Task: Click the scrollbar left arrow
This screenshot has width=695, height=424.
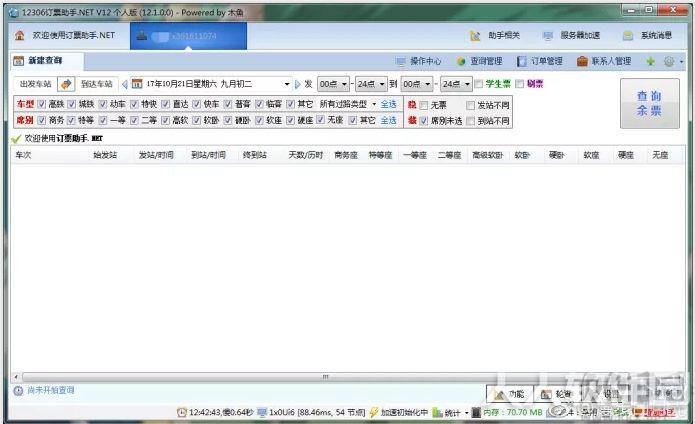Action: point(16,377)
